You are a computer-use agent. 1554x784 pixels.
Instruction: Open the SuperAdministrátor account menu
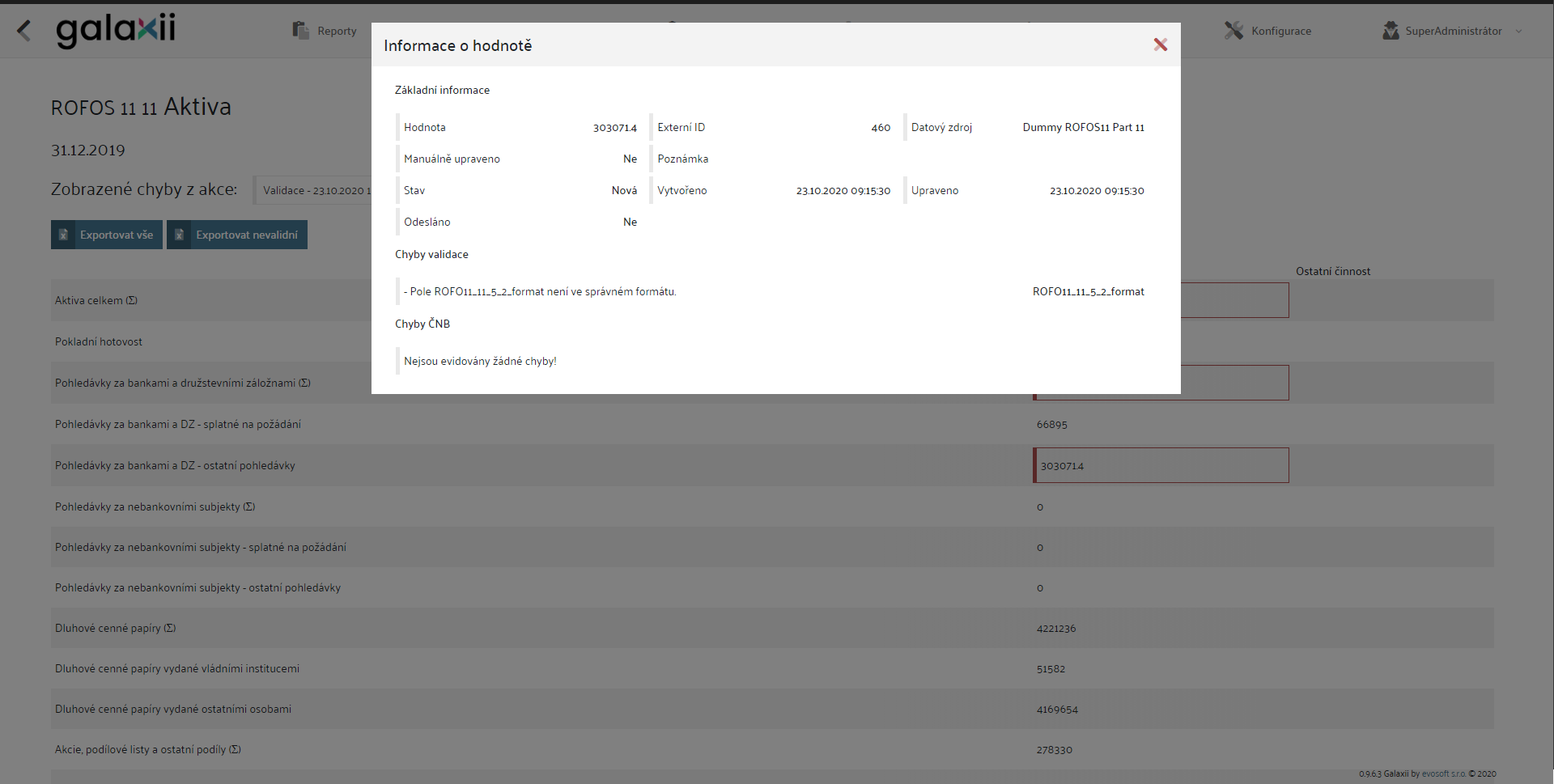pos(1454,31)
